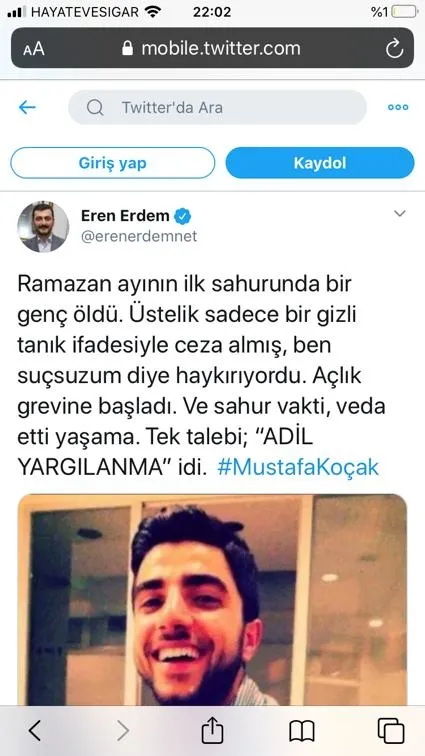This screenshot has width=425, height=756.
Task: Open Eren Erdem's profile picture
Action: (x=43, y=227)
